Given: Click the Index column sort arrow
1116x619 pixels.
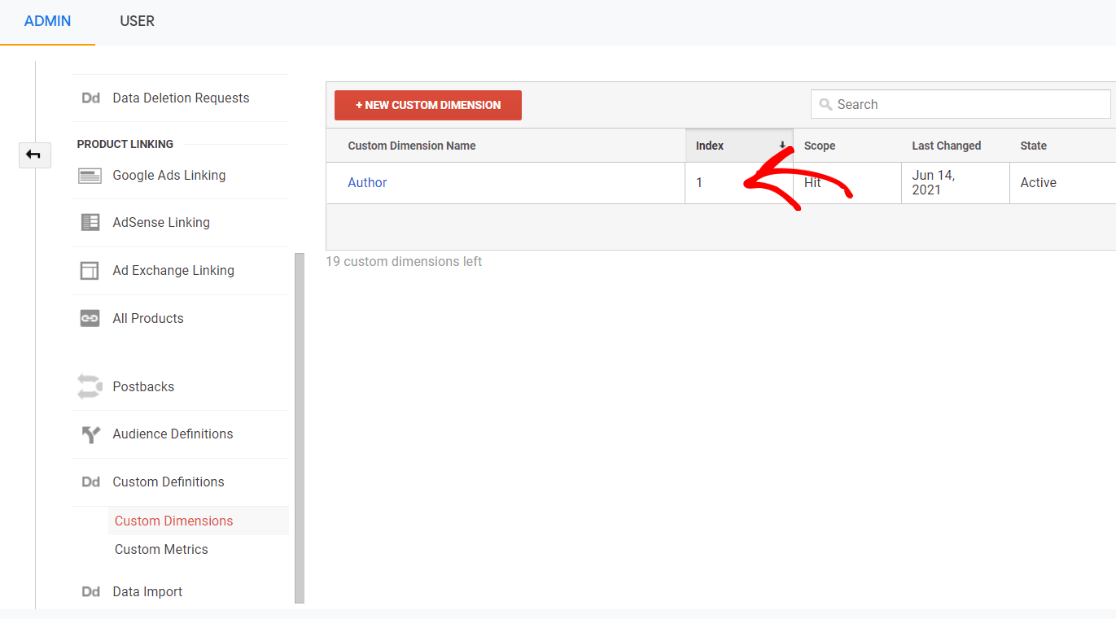Looking at the screenshot, I should pos(782,145).
